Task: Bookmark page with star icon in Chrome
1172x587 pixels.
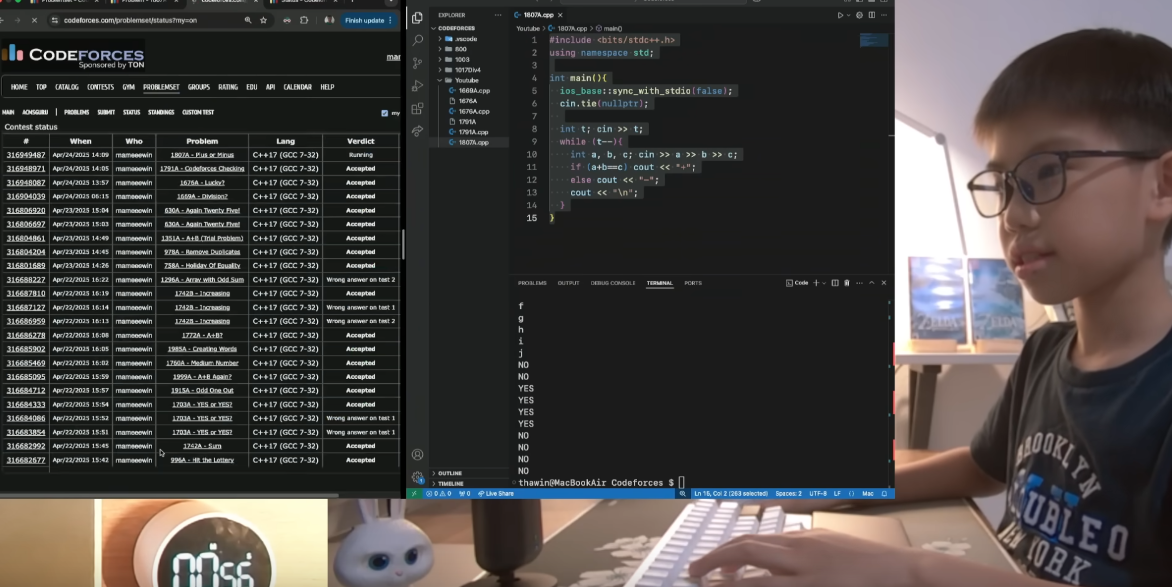Action: click(x=263, y=20)
